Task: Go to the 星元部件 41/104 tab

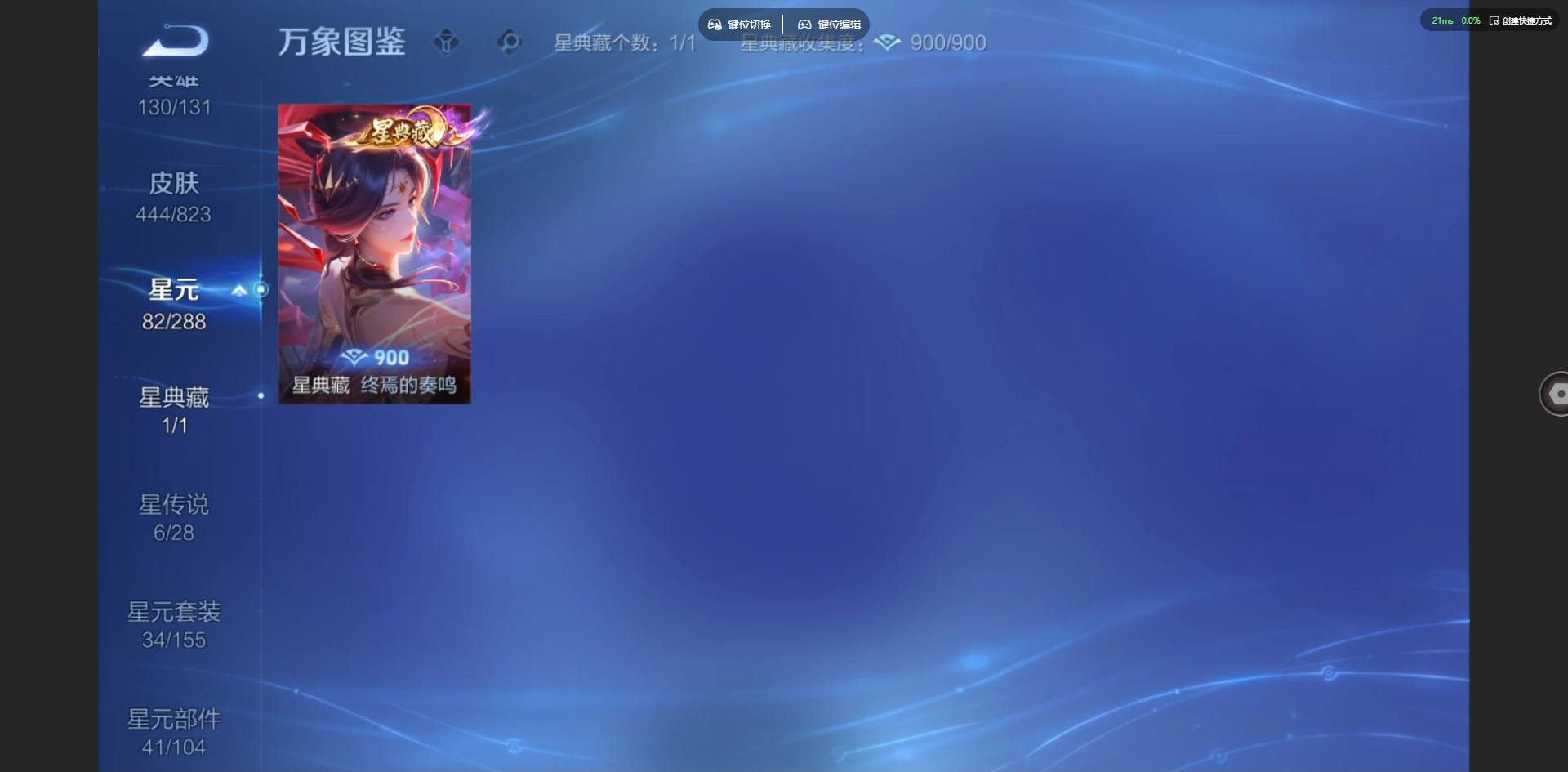Action: pos(174,732)
